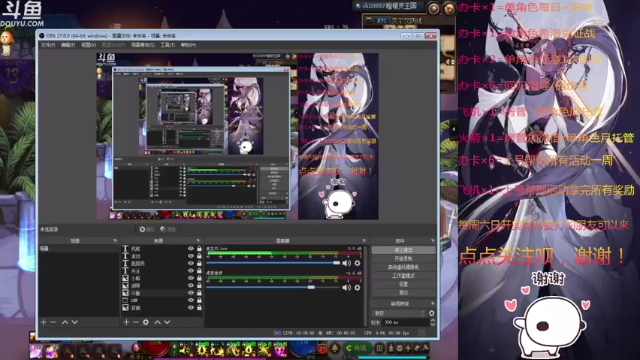Screen dimensions: 640x360
Task: Toggle visibility eye for the 活动 source
Action: click(x=191, y=256)
